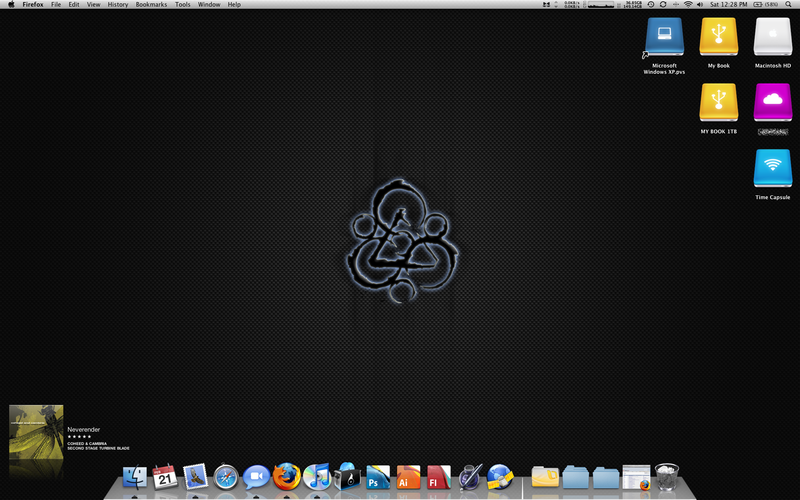
Task: Open the Edit menu
Action: click(x=74, y=4)
